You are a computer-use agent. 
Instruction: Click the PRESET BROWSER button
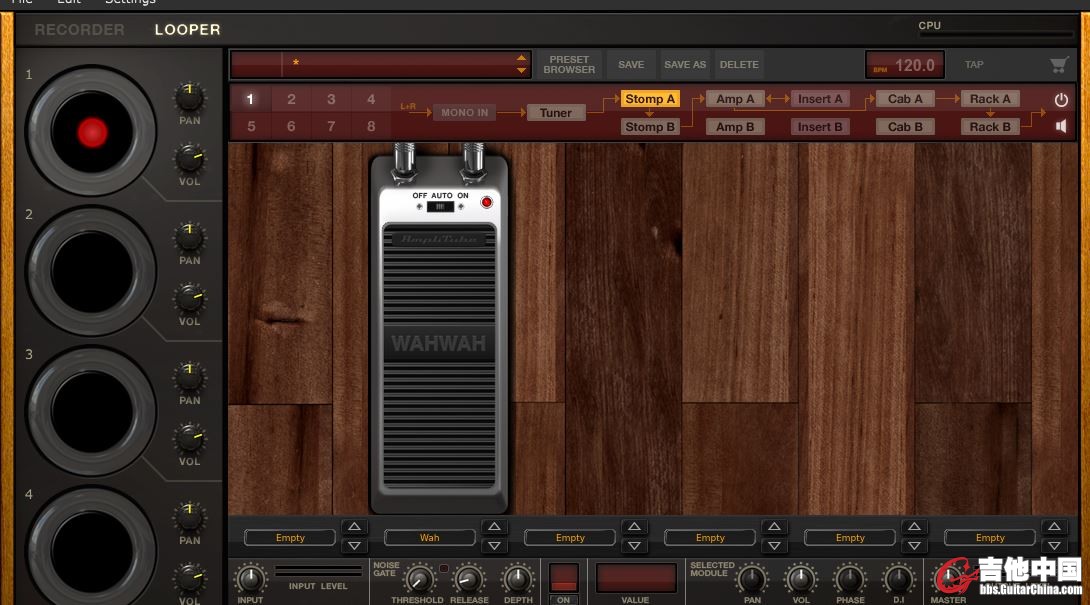coord(569,65)
